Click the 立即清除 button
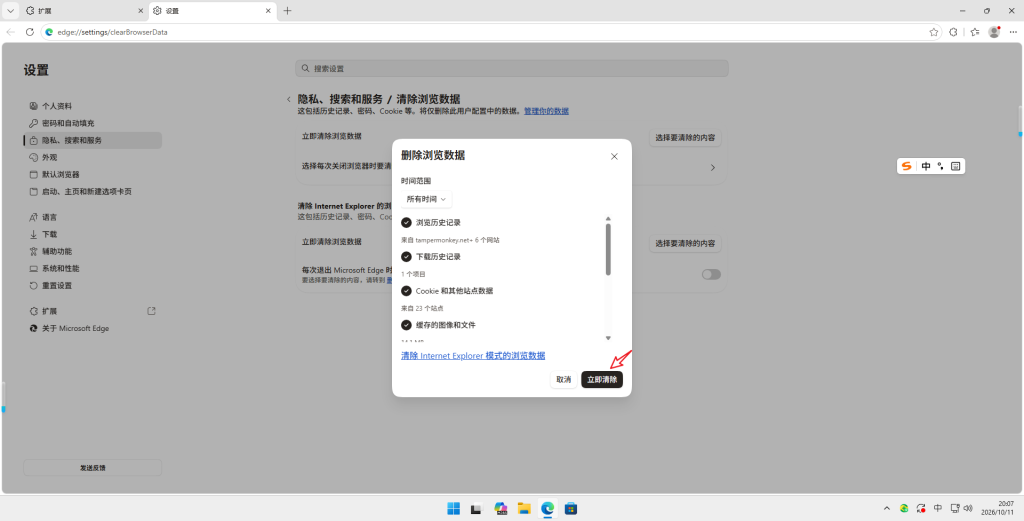 602,379
